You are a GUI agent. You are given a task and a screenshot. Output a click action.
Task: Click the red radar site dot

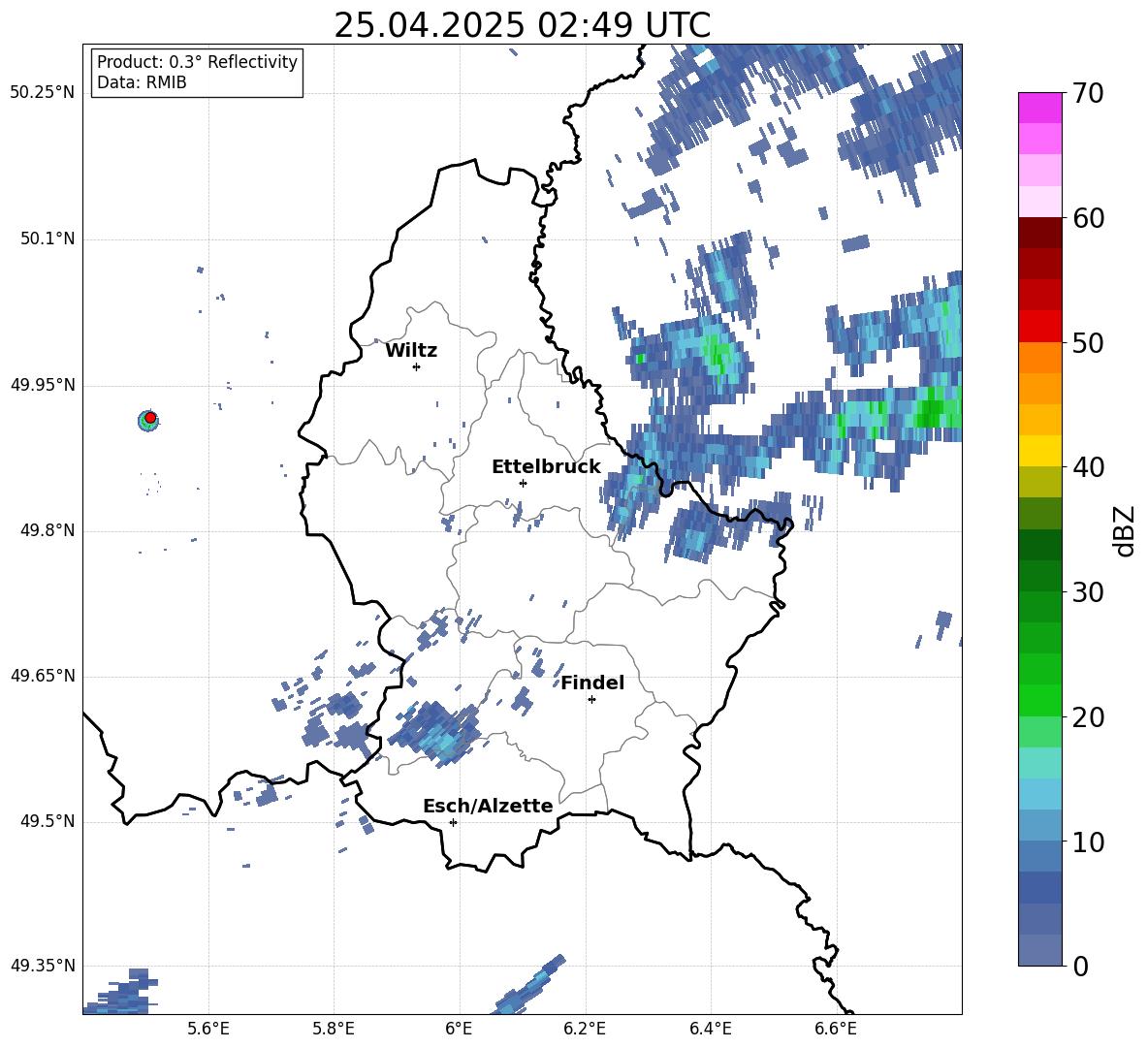[150, 417]
